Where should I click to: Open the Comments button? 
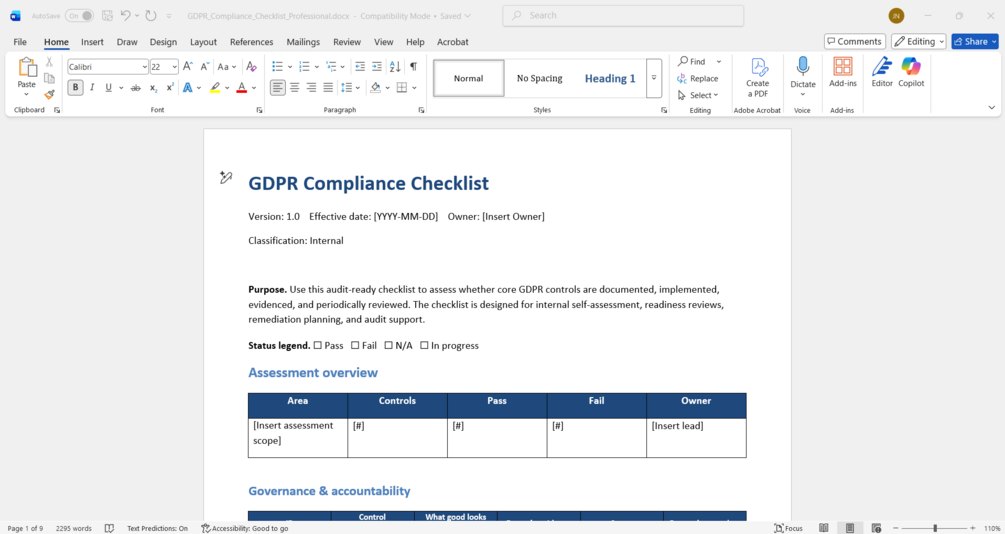[x=854, y=41]
